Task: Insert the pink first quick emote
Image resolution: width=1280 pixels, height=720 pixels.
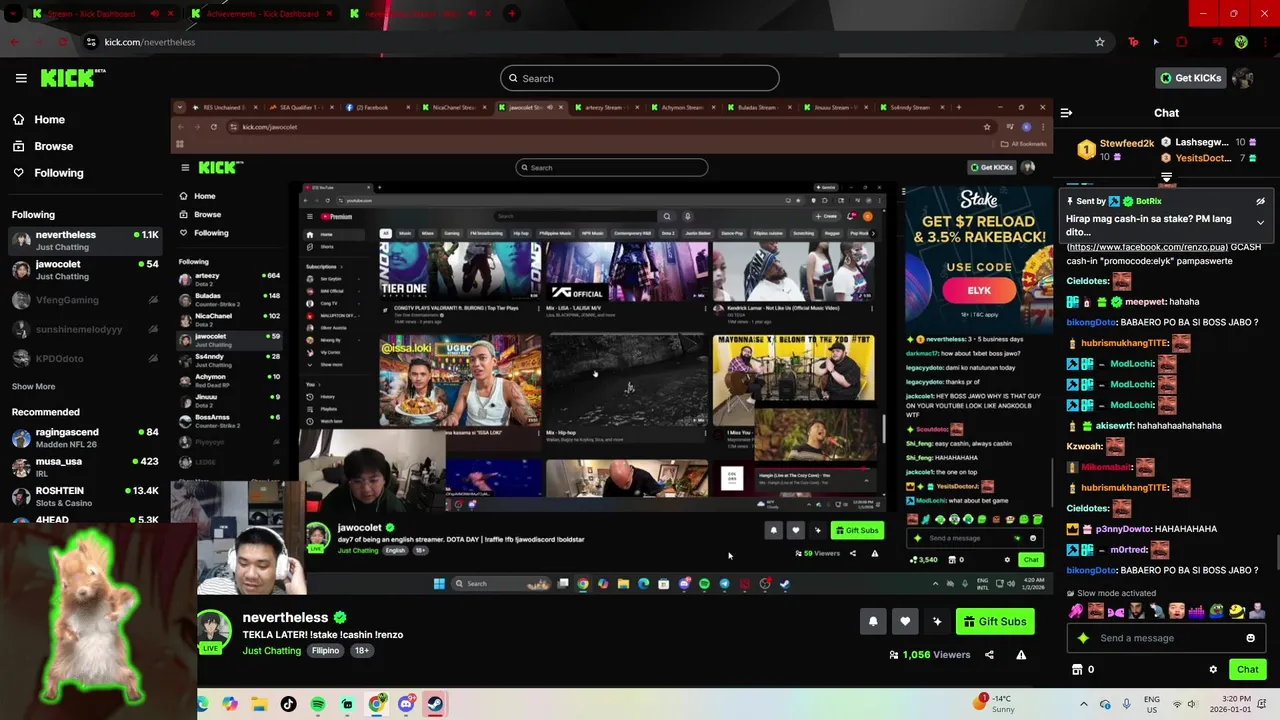Action: 1076,611
